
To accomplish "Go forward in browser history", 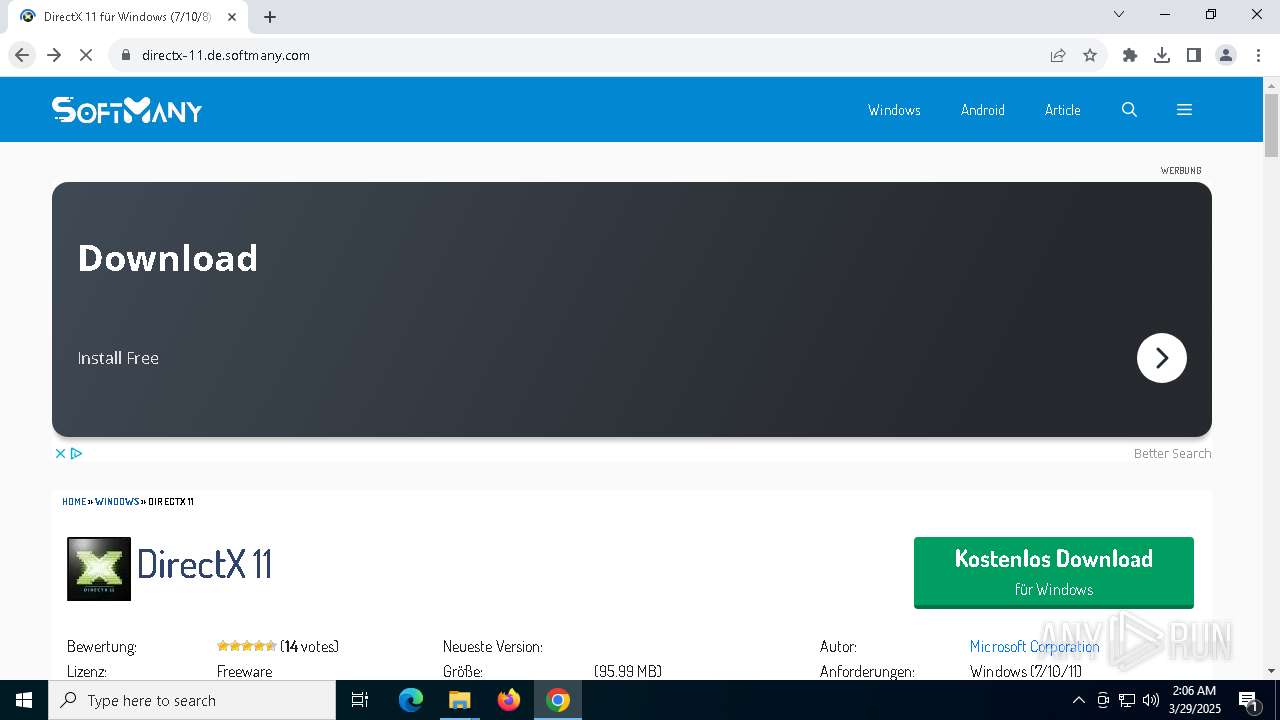I will [54, 55].
